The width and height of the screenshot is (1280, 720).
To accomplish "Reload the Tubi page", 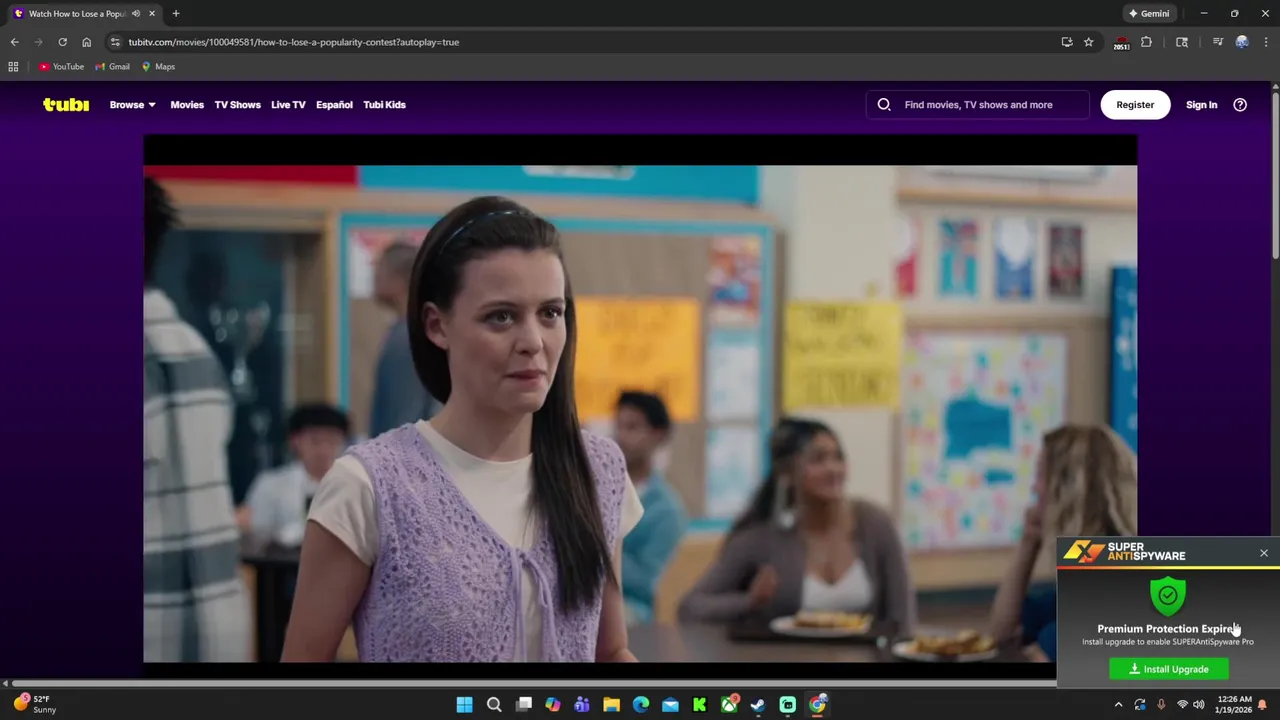I will point(62,42).
